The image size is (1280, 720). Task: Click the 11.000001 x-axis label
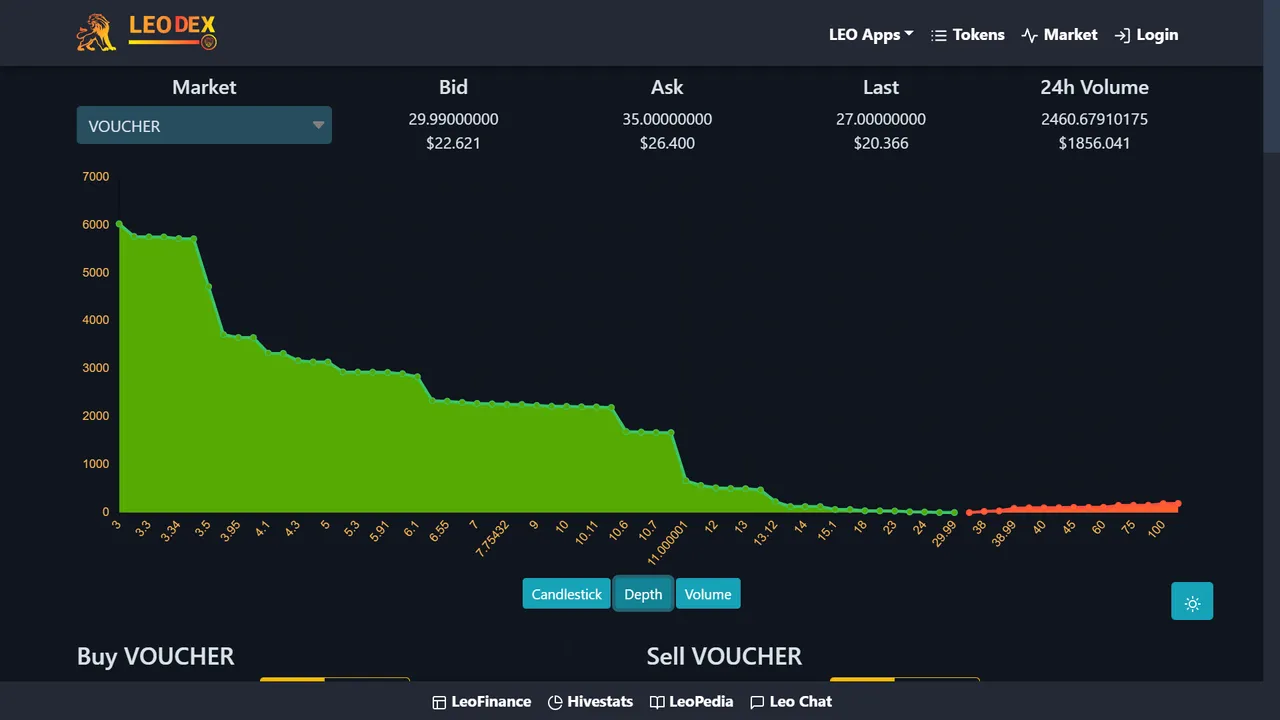[668, 541]
